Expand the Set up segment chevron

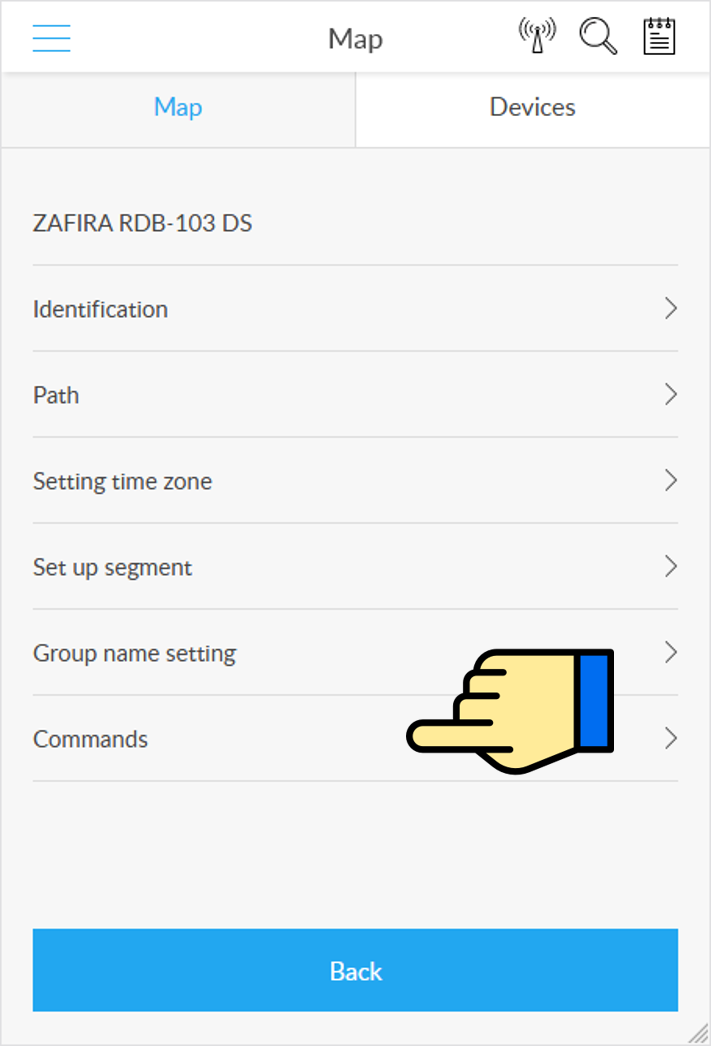tap(671, 566)
